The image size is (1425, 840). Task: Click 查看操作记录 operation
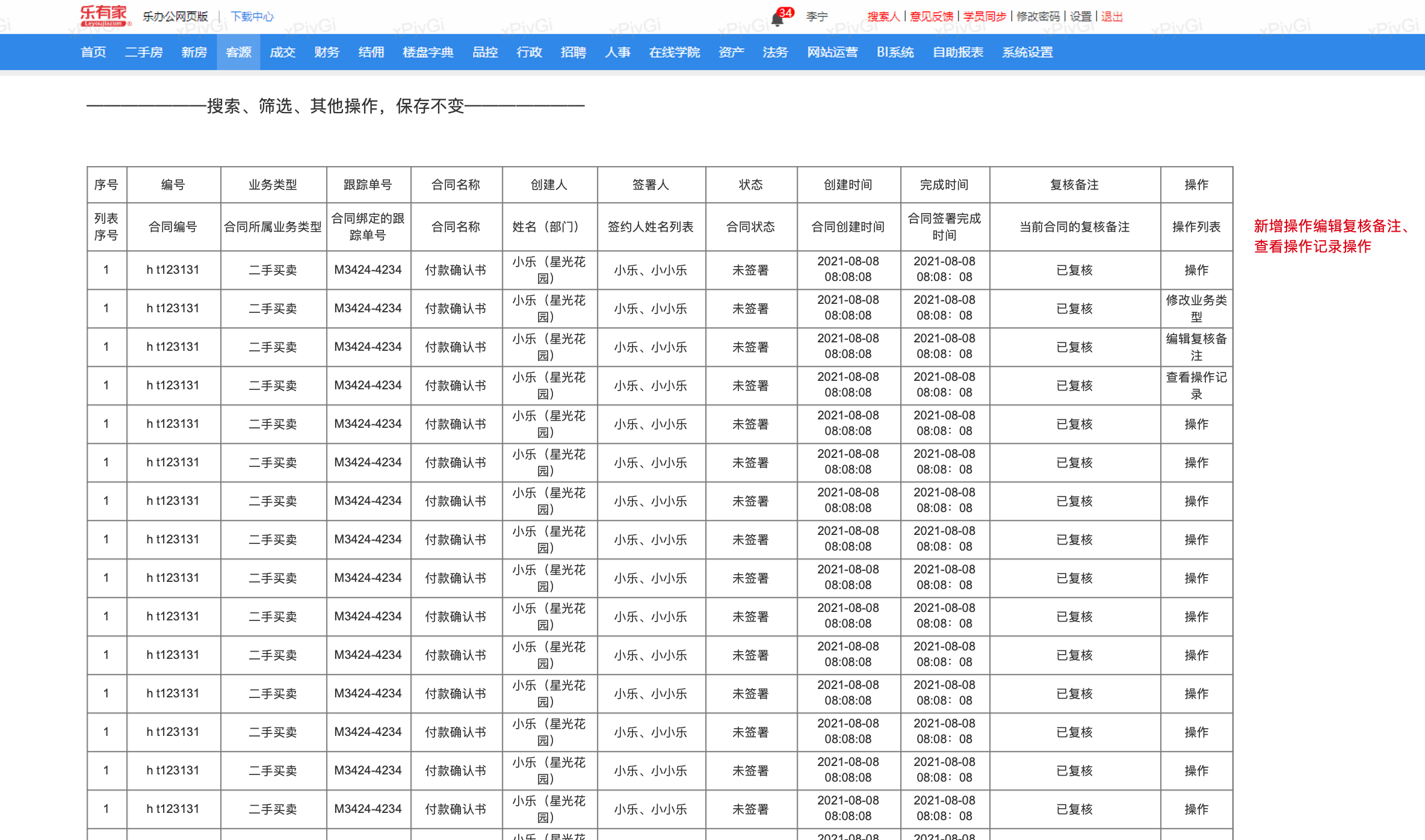pyautogui.click(x=1196, y=386)
